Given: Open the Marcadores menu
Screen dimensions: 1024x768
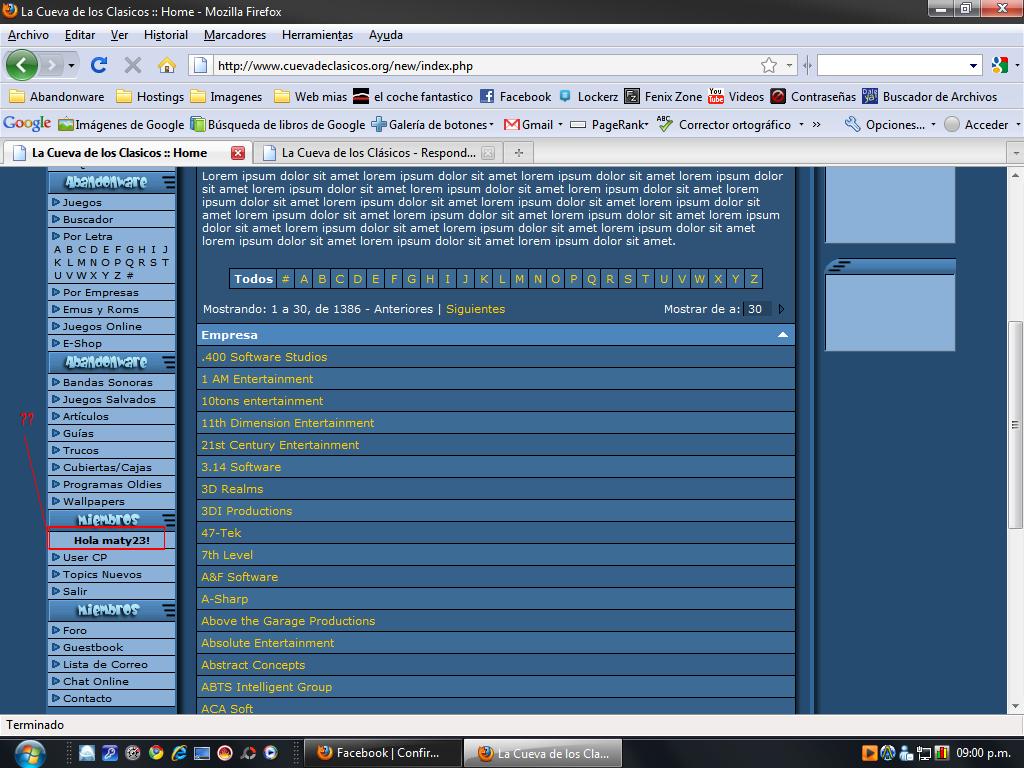Looking at the screenshot, I should 235,35.
